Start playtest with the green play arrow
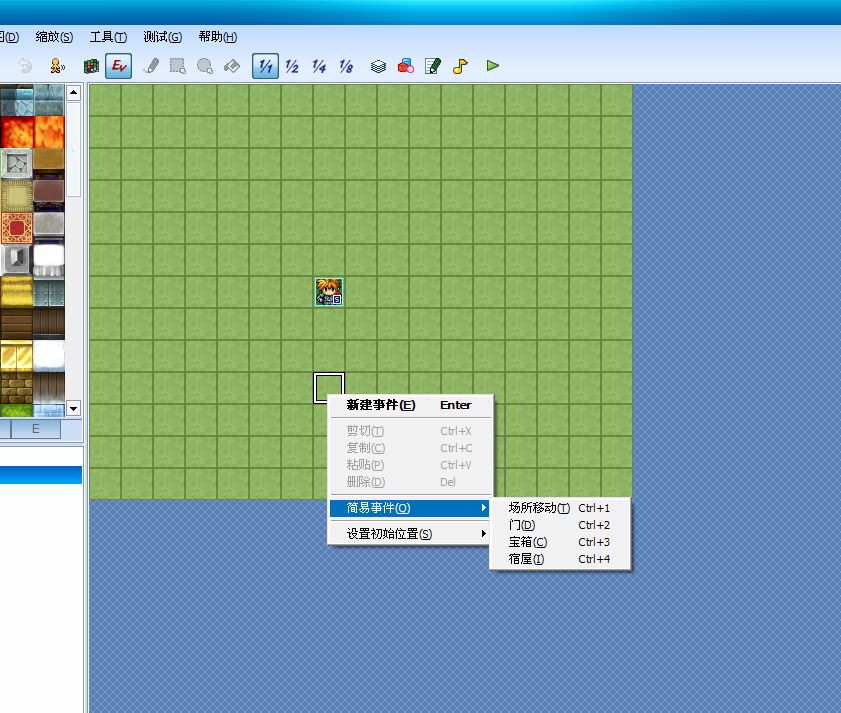Viewport: 841px width, 713px height. click(492, 66)
